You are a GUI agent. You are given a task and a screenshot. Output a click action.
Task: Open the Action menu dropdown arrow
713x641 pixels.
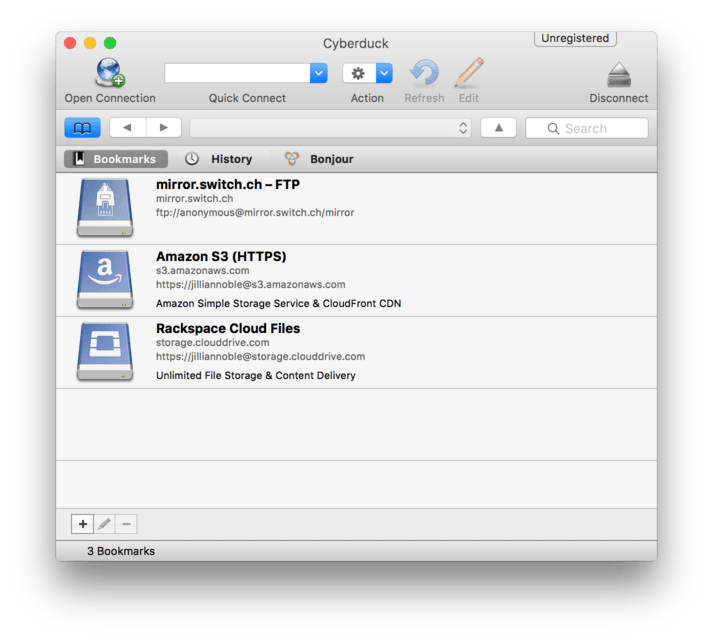(384, 73)
